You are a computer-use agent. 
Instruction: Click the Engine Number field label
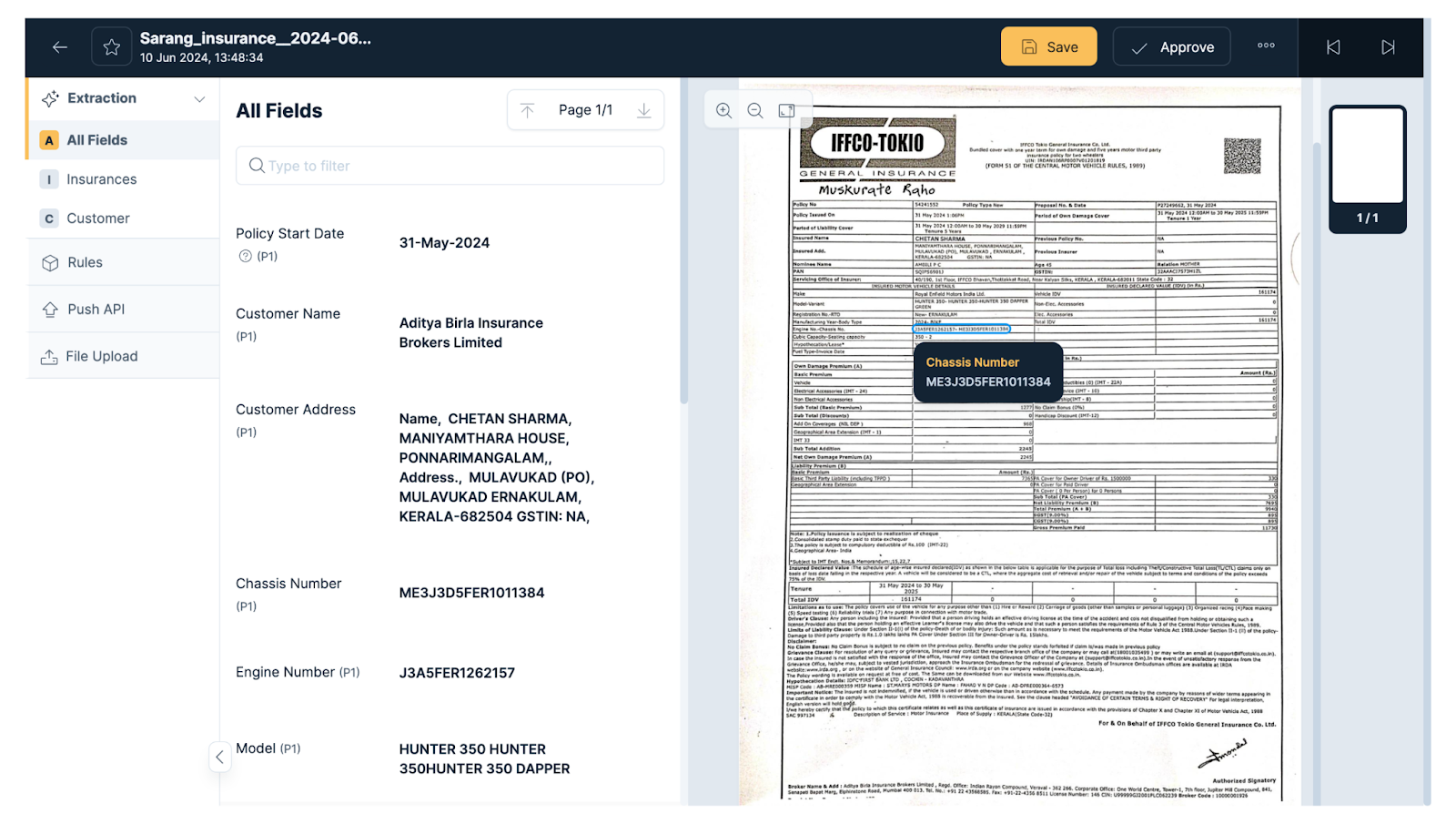(285, 672)
